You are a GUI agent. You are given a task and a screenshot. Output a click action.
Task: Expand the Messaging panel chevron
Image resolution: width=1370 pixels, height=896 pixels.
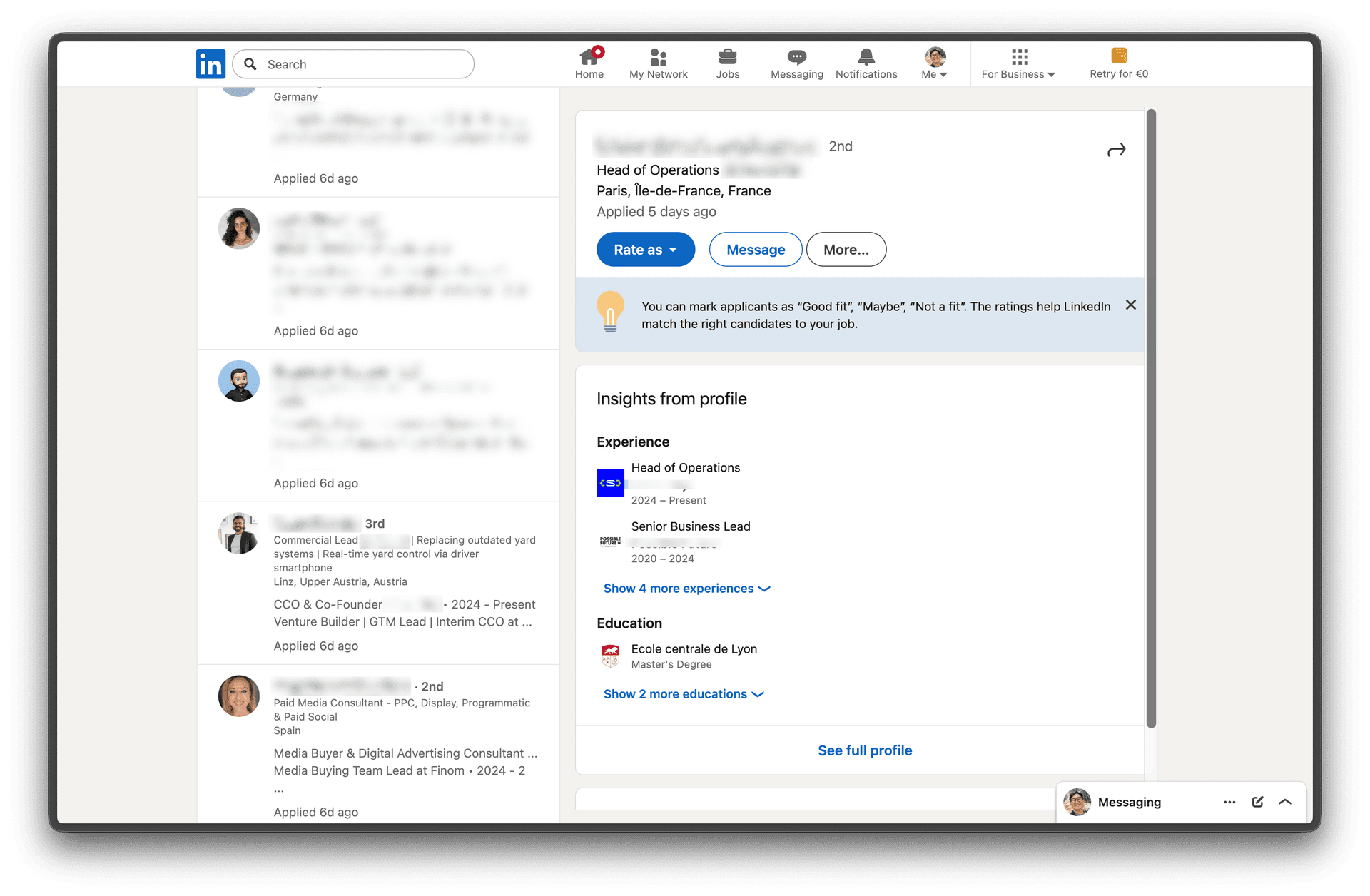coord(1285,802)
